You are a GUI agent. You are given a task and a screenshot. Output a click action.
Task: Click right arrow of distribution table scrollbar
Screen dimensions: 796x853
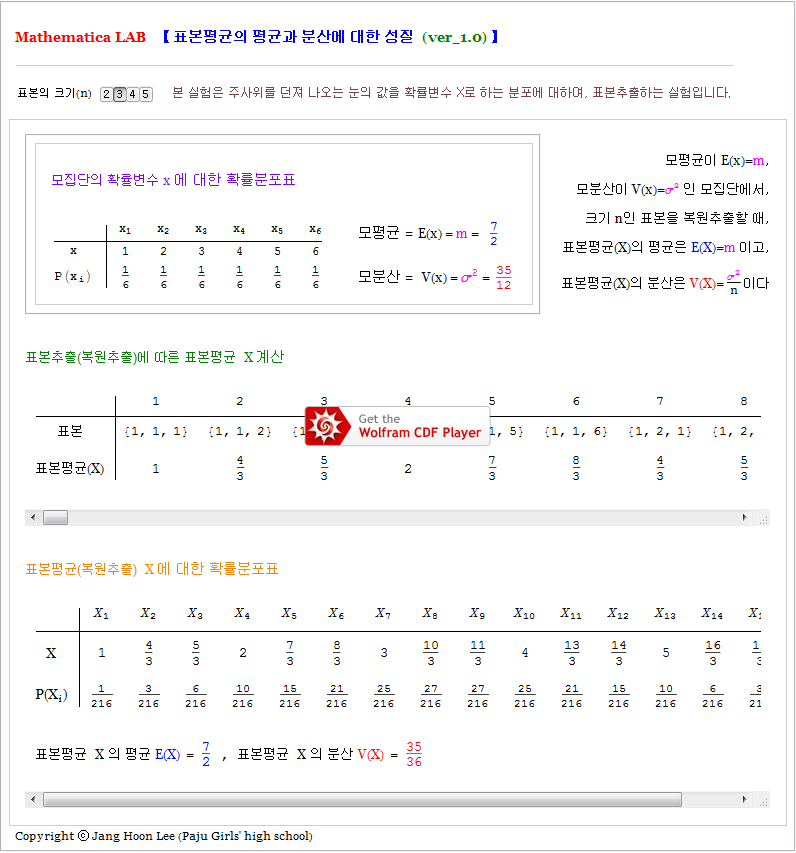744,800
